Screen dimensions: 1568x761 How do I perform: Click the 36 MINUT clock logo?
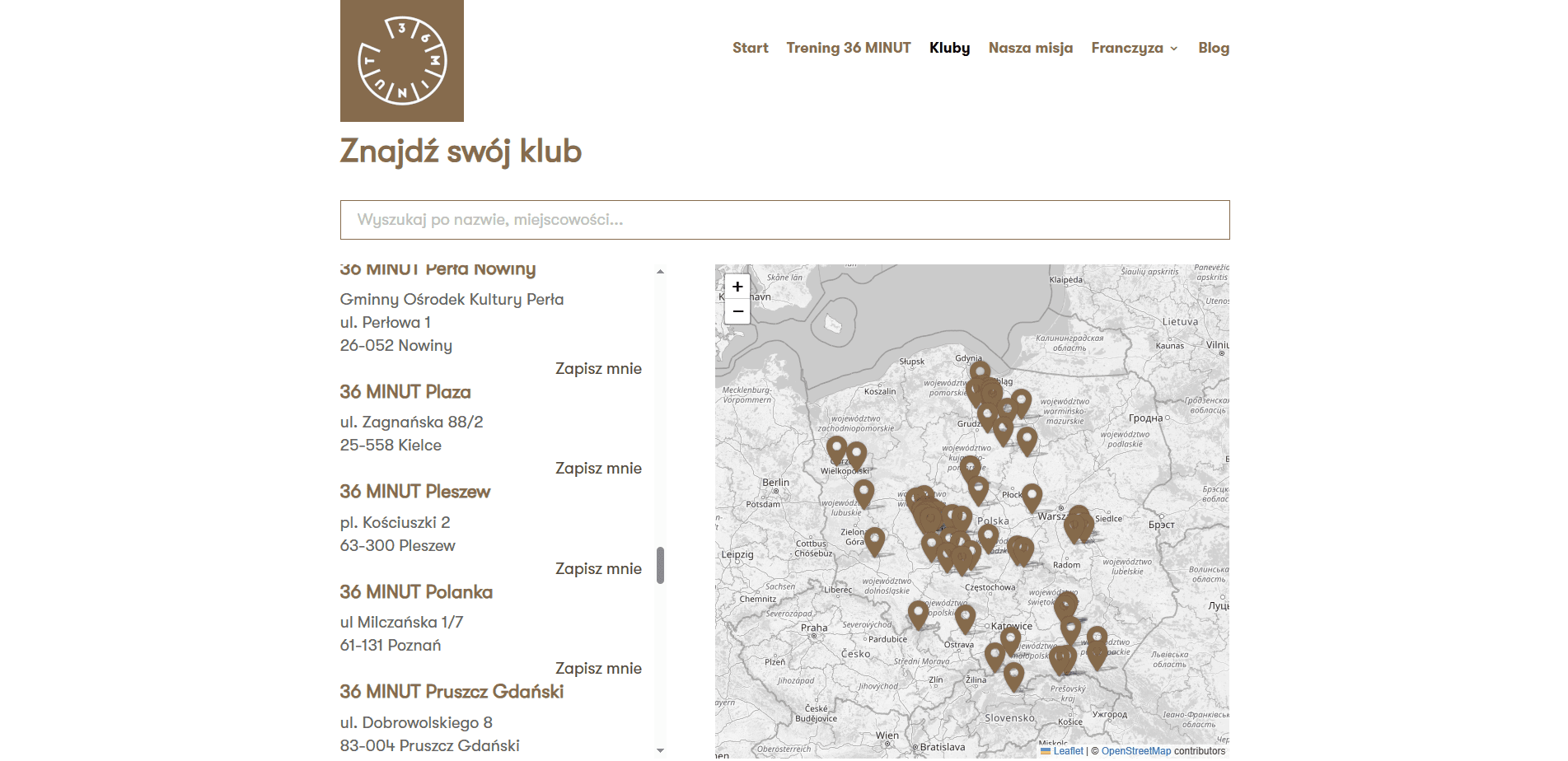[x=401, y=61]
